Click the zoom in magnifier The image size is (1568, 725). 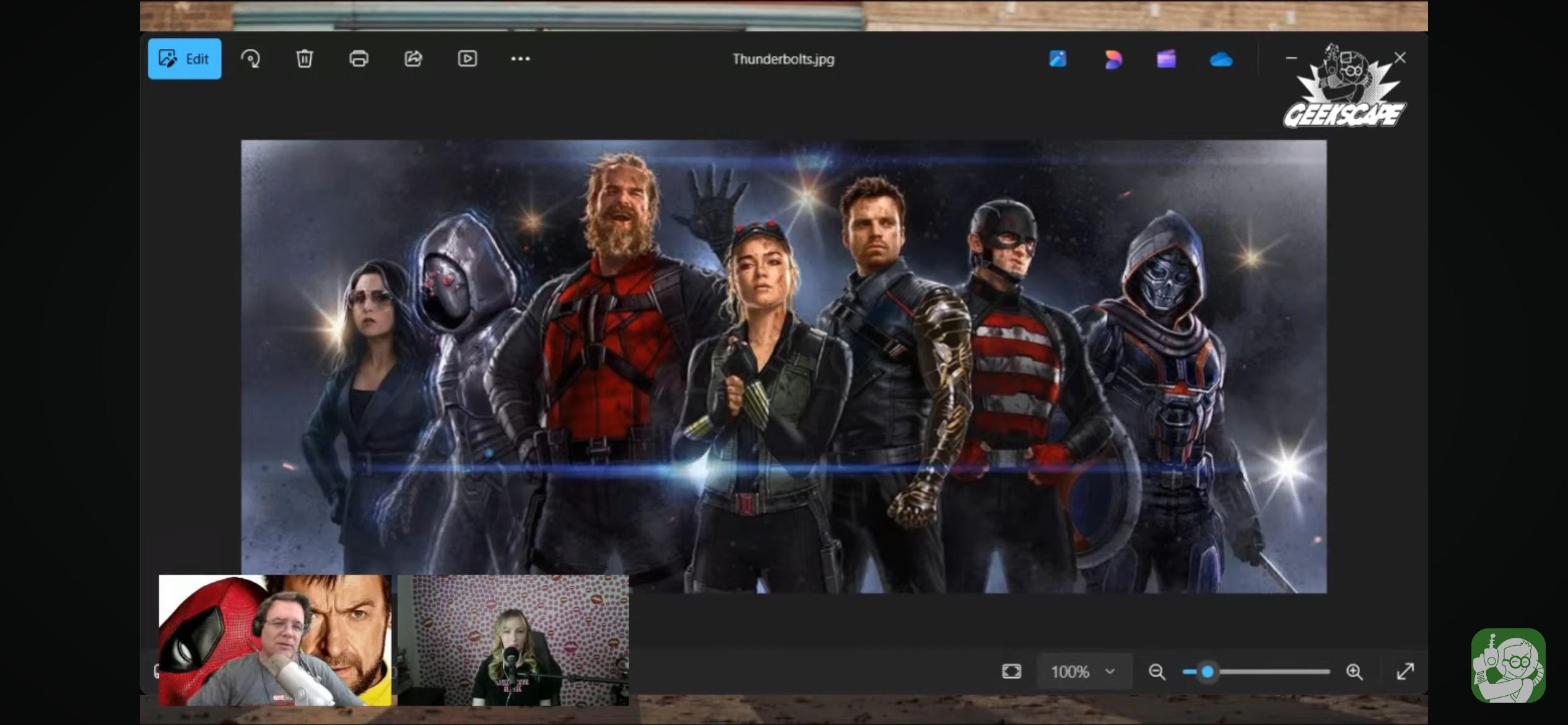(1354, 671)
